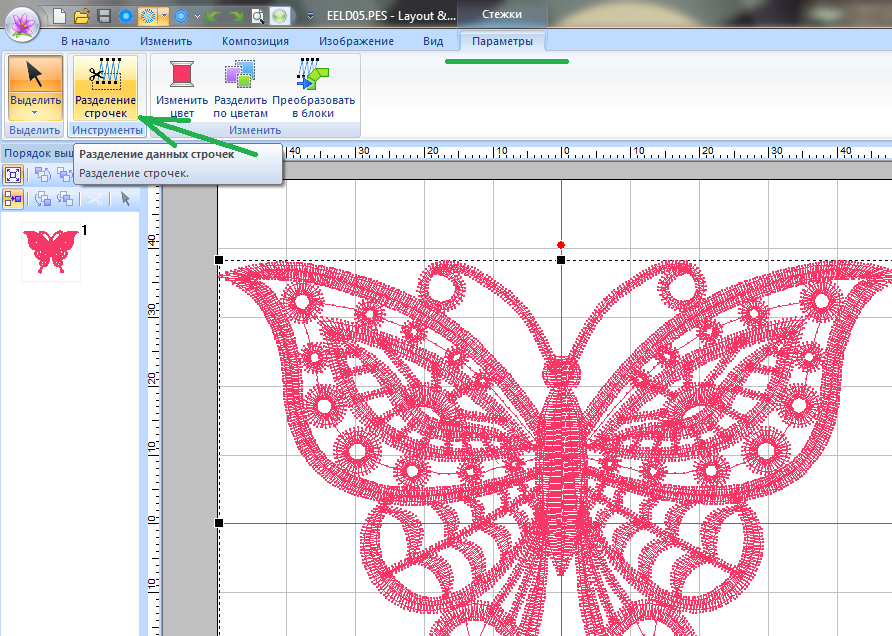Toggle the fit-to-frame button in sewing order panel
This screenshot has width=892, height=636.
[14, 173]
